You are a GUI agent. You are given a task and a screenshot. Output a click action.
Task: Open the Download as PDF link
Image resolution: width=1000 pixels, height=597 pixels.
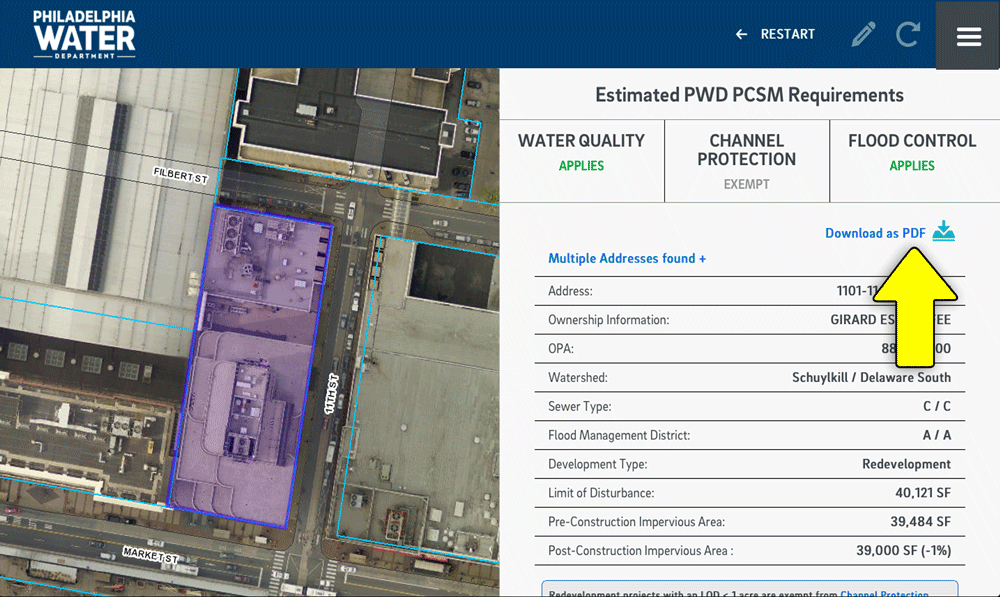[x=874, y=233]
